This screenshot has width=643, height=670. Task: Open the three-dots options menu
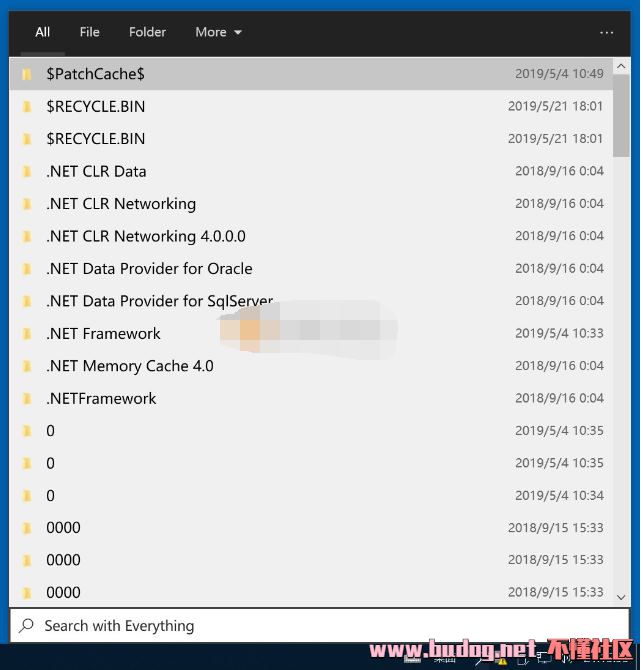(606, 32)
